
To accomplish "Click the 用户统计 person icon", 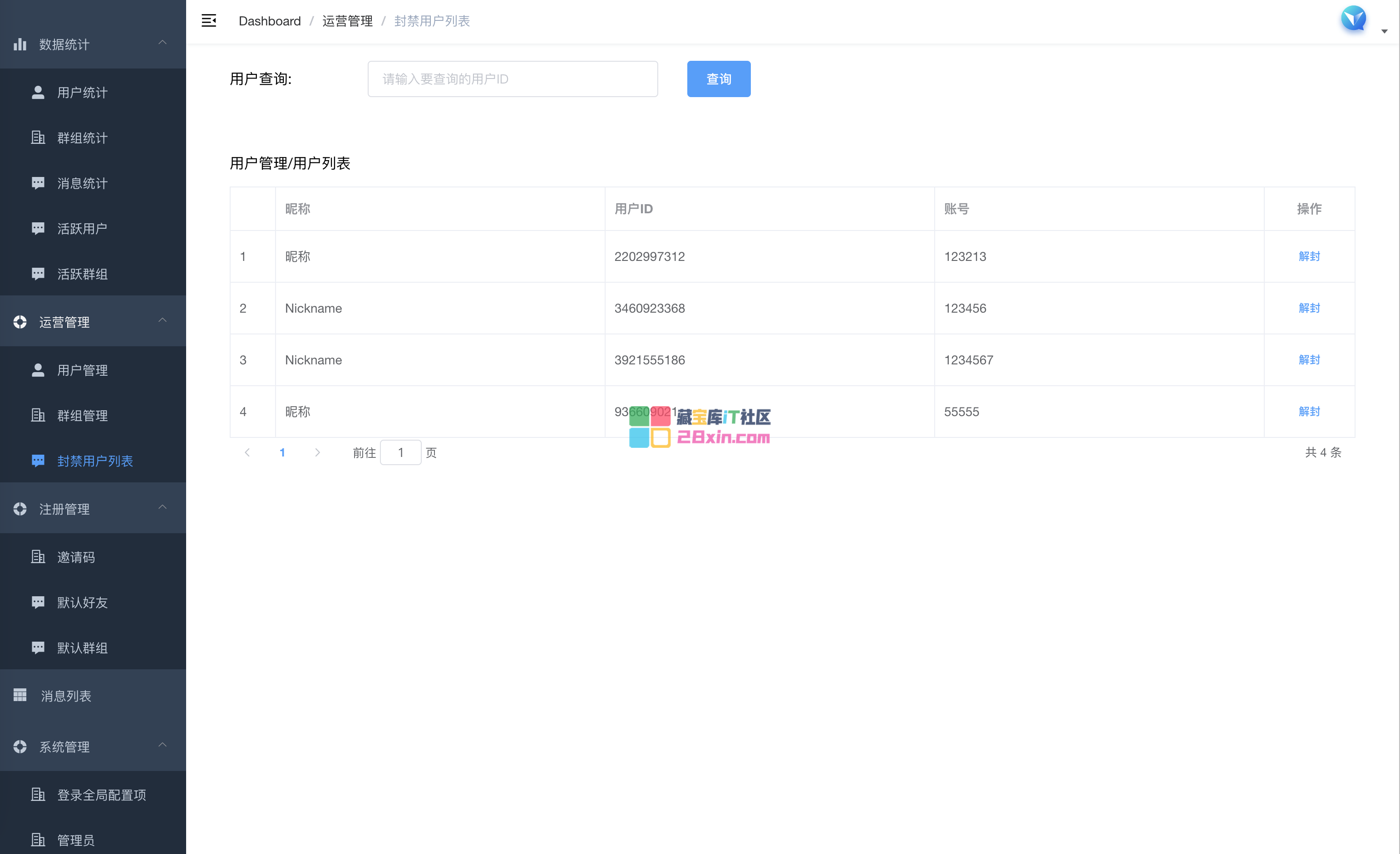I will click(x=38, y=93).
